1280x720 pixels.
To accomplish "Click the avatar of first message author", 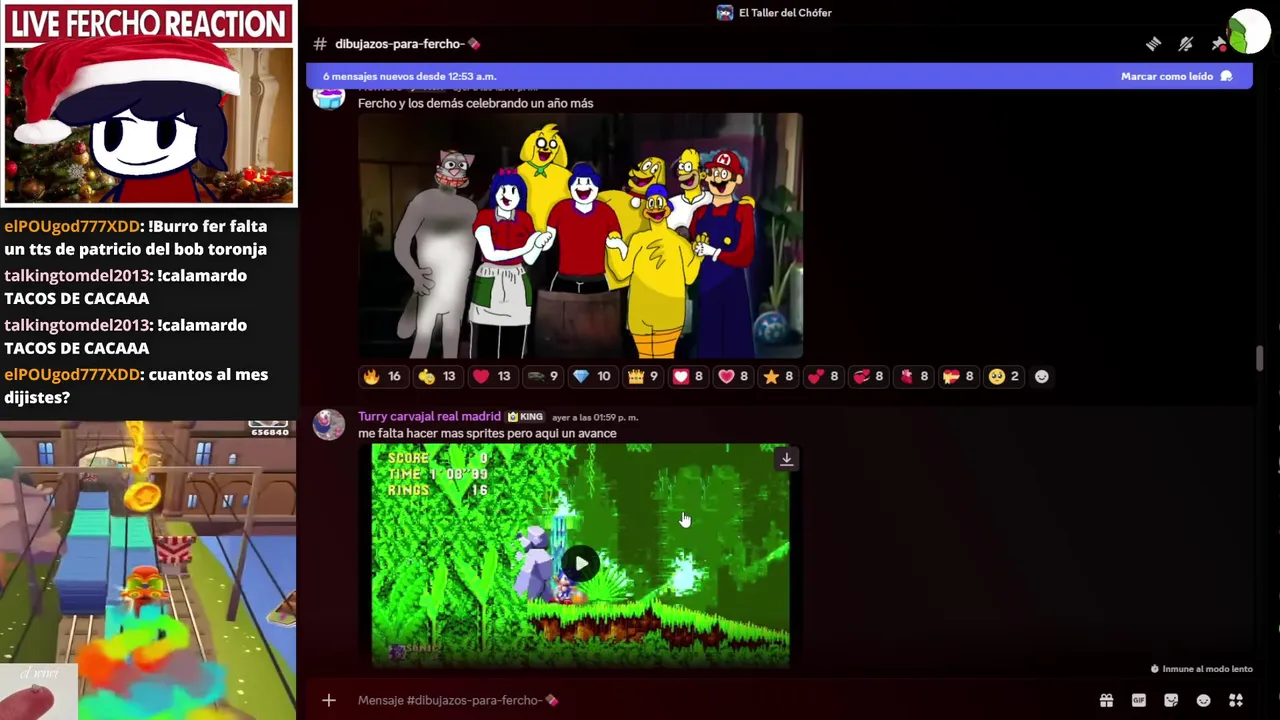I will (329, 97).
